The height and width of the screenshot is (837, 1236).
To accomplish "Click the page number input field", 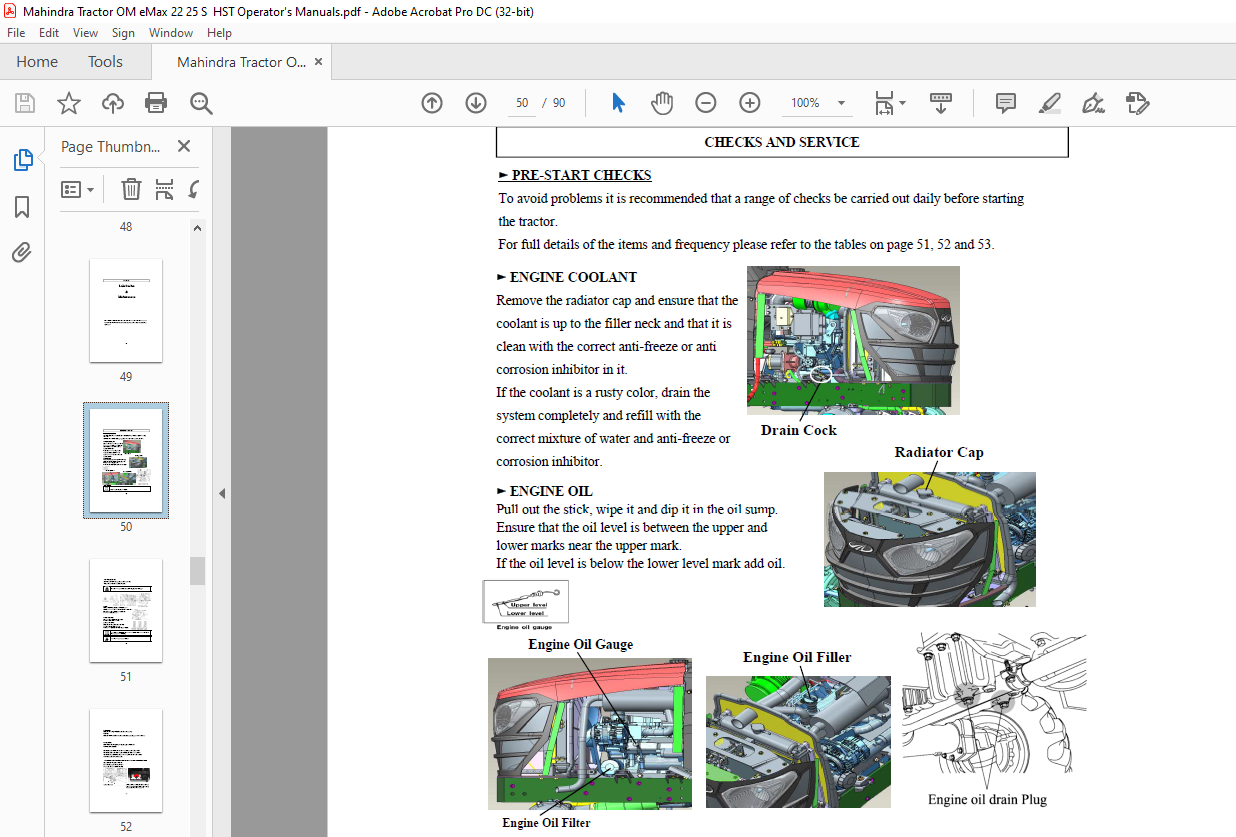I will [522, 103].
